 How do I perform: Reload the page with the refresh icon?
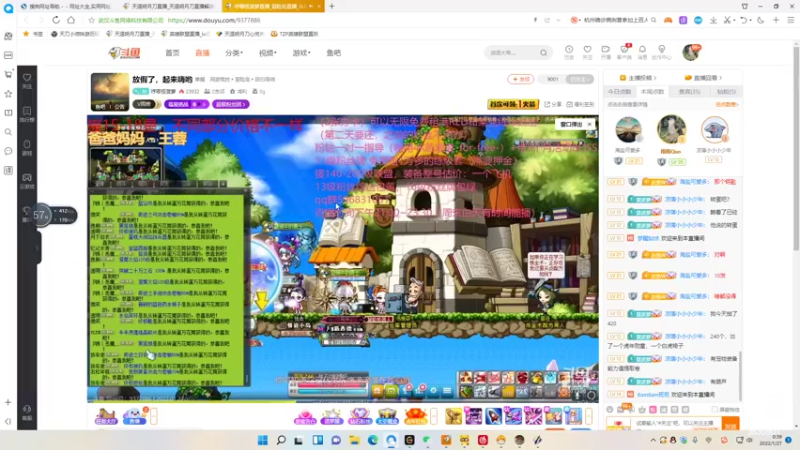click(x=56, y=20)
